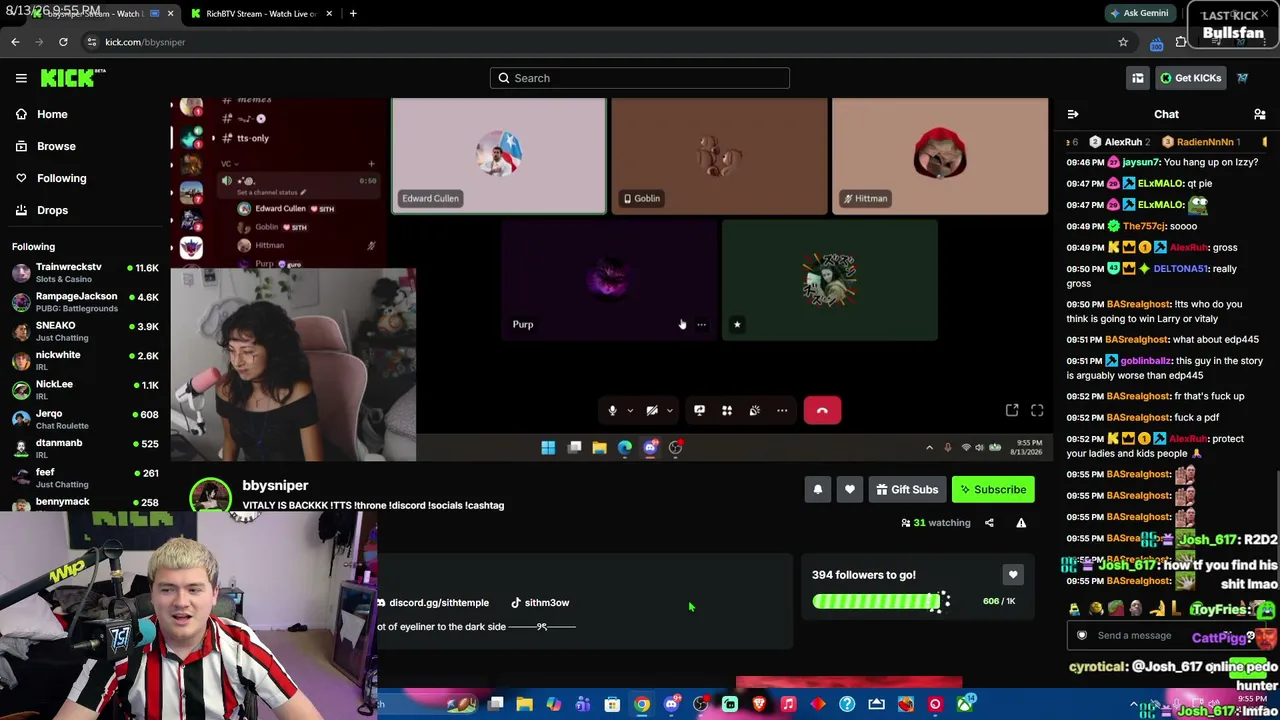This screenshot has width=1280, height=720.
Task: Expand camera options arrow in Discord call
Action: point(670,411)
